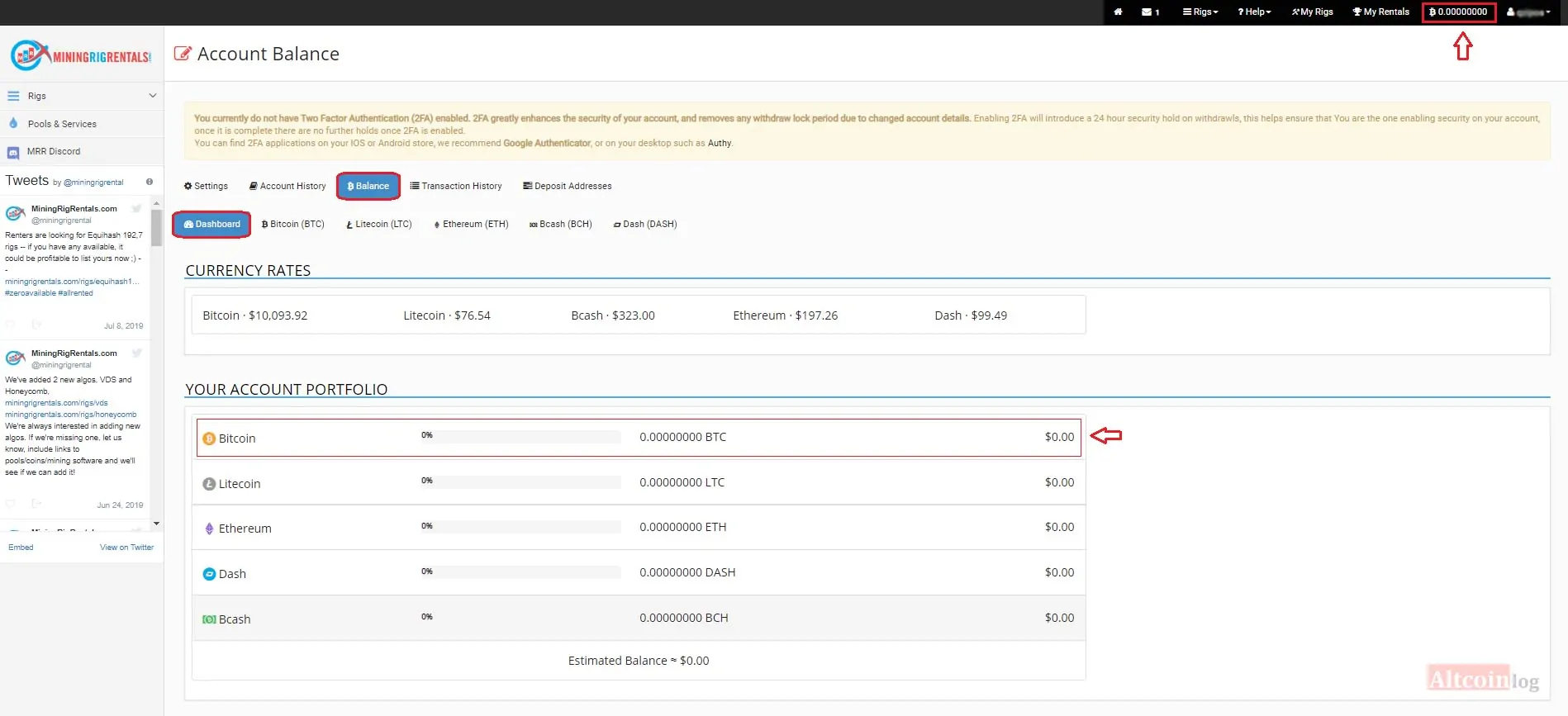This screenshot has height=716, width=1568.
Task: Click the MiningRigRentals logo
Action: [x=81, y=55]
